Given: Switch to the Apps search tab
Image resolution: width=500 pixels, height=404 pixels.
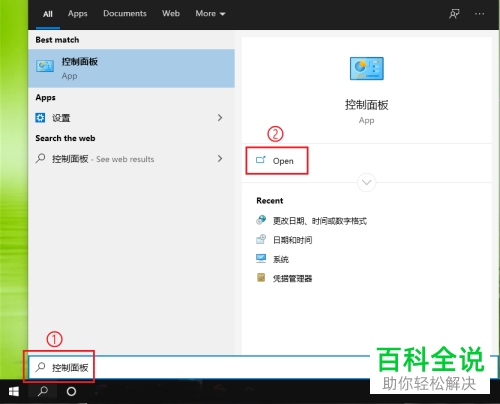Looking at the screenshot, I should coord(78,14).
